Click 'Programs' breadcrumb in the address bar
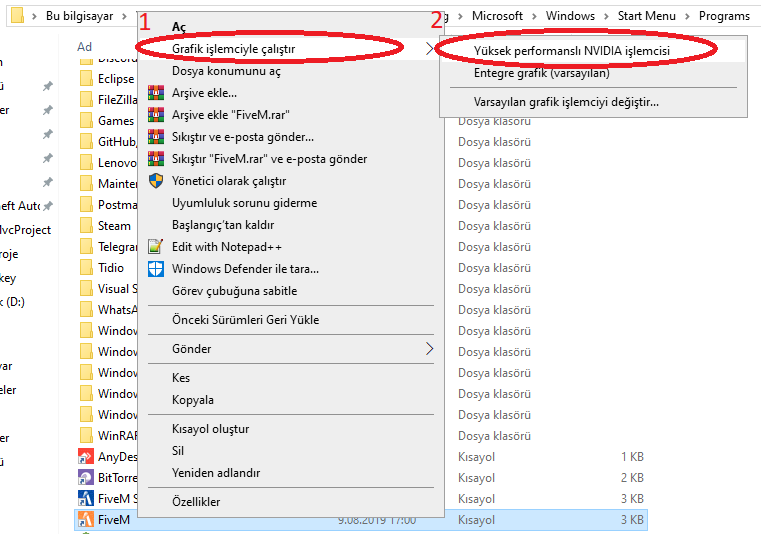 (724, 16)
